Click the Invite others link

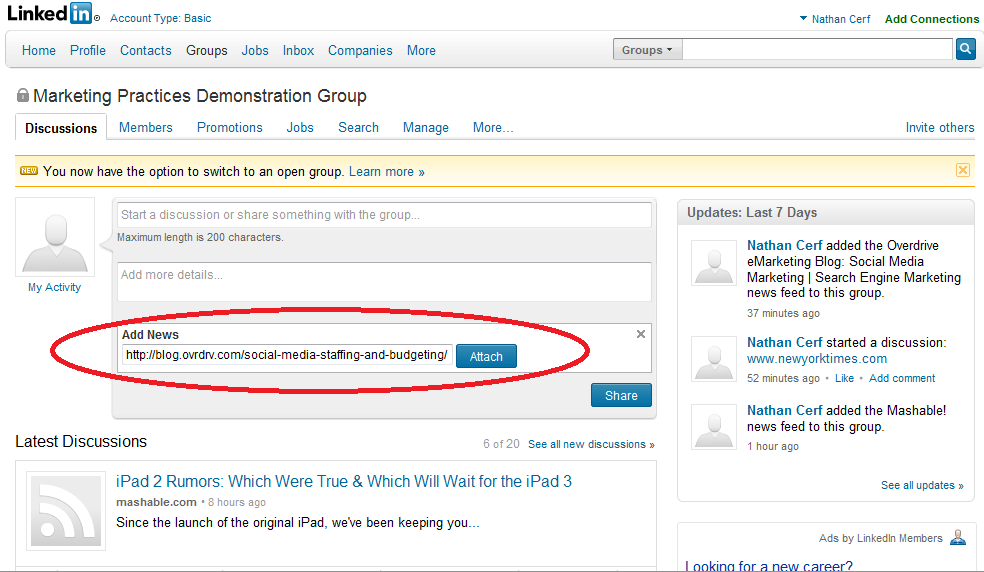[x=940, y=127]
